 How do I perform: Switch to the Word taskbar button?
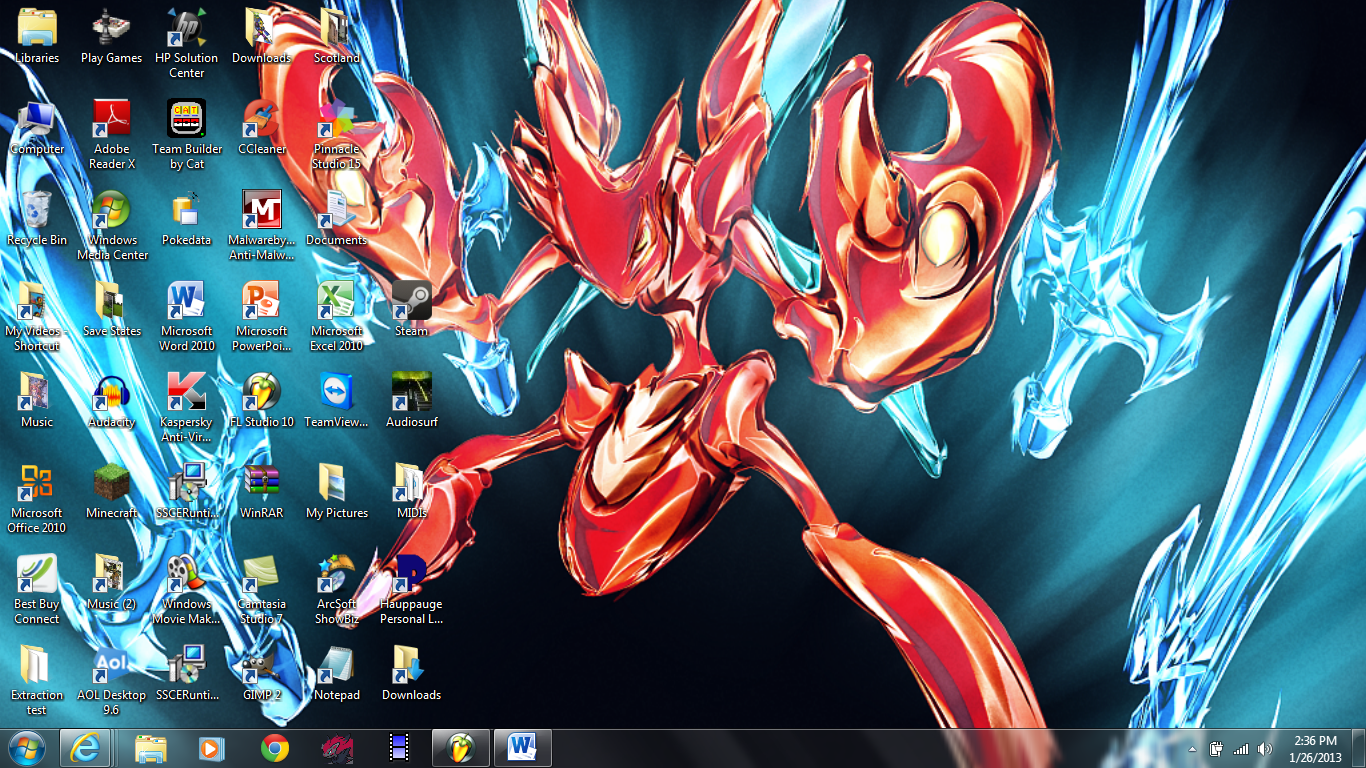click(522, 748)
